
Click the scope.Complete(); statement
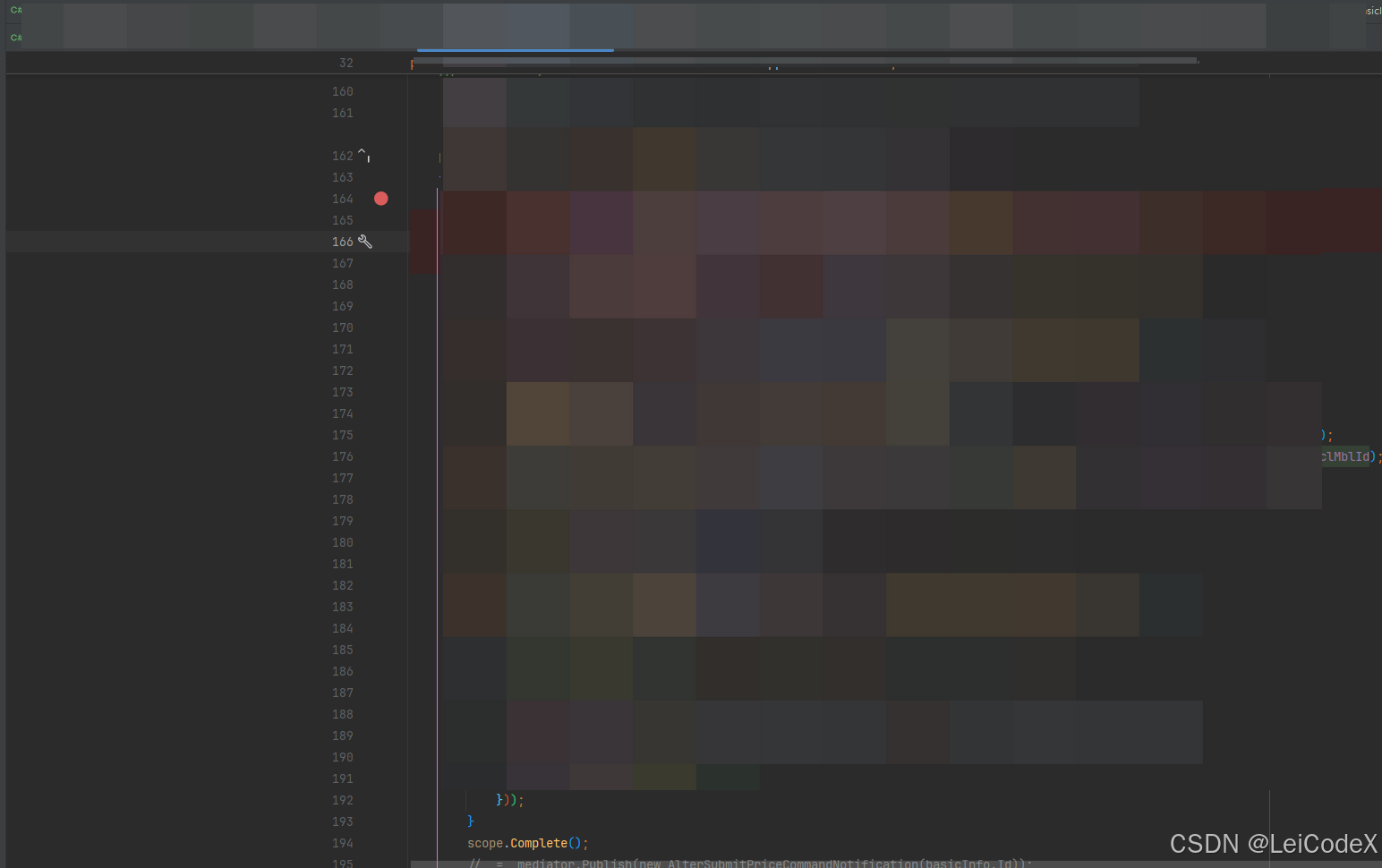coord(528,843)
